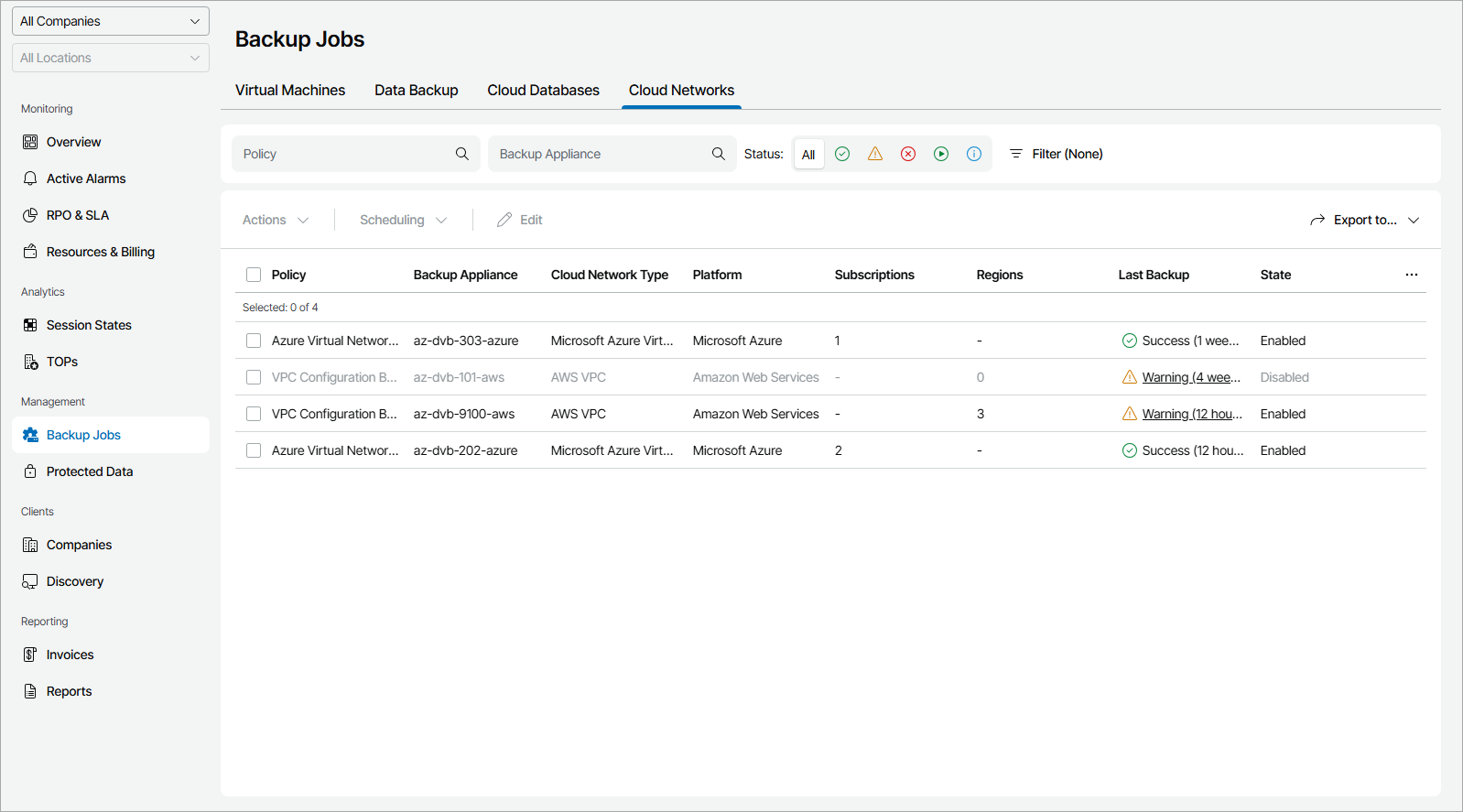Click the Backup Appliance search magnifier icon

point(719,154)
